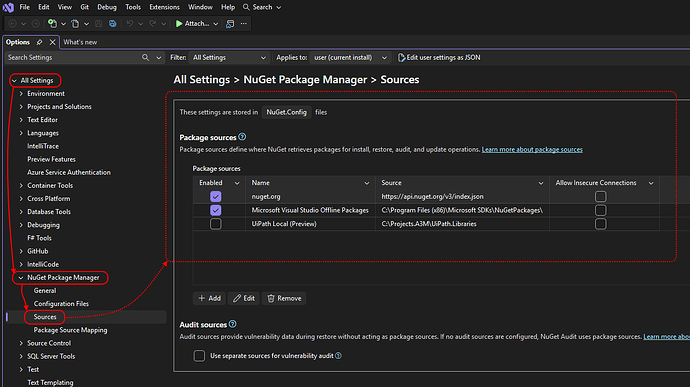Image resolution: width=690 pixels, height=387 pixels.
Task: Open the Git menu
Action: point(84,7)
